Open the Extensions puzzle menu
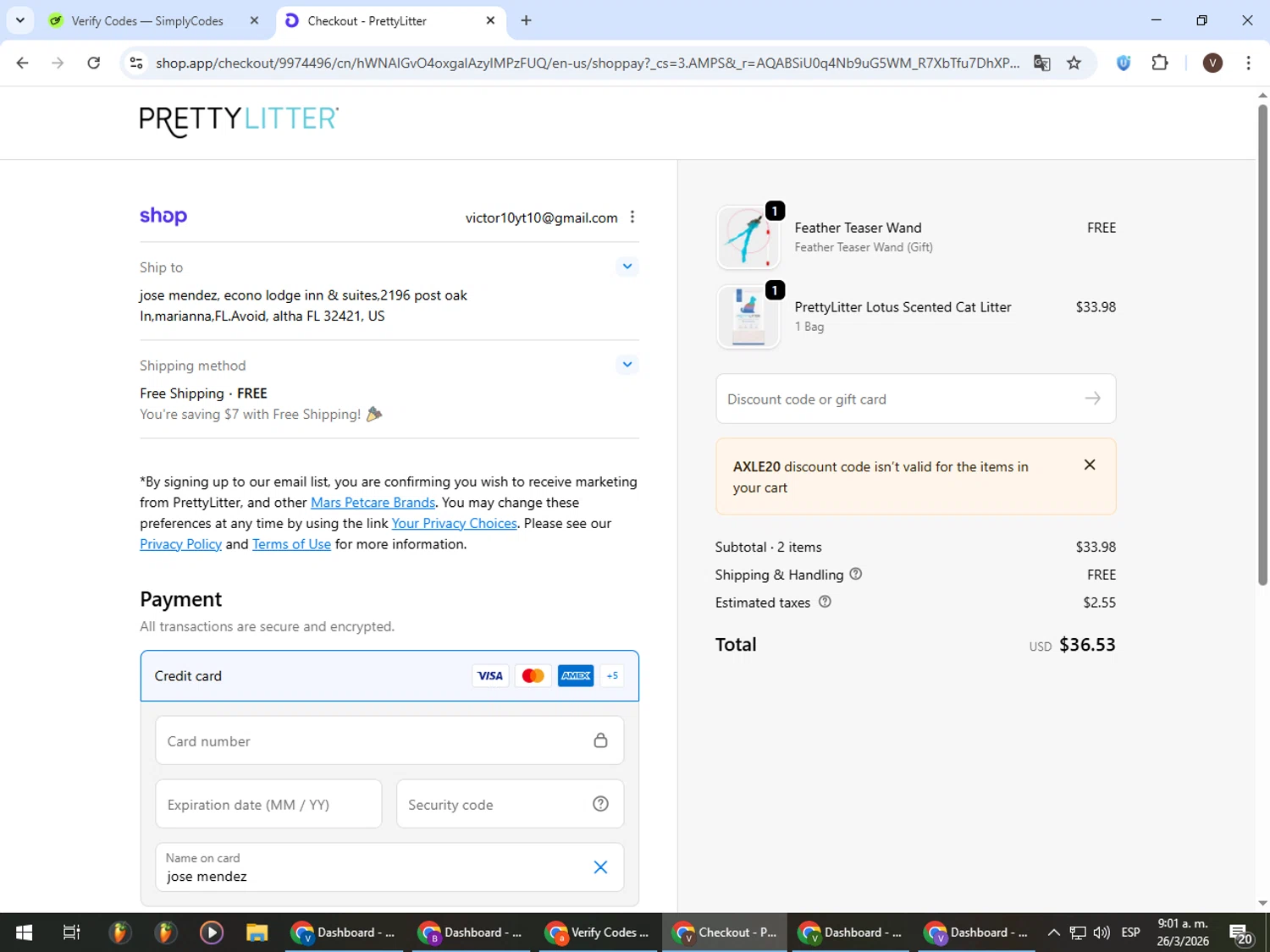1270x952 pixels. (x=1160, y=63)
